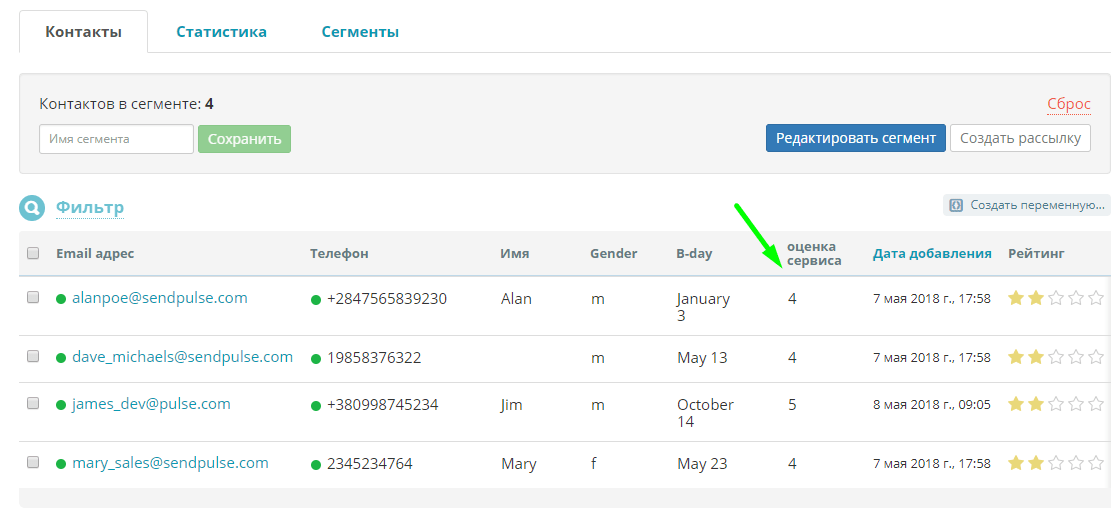The width and height of the screenshot is (1117, 508).
Task: Tick the select-all checkbox in header
Action: pyautogui.click(x=33, y=253)
